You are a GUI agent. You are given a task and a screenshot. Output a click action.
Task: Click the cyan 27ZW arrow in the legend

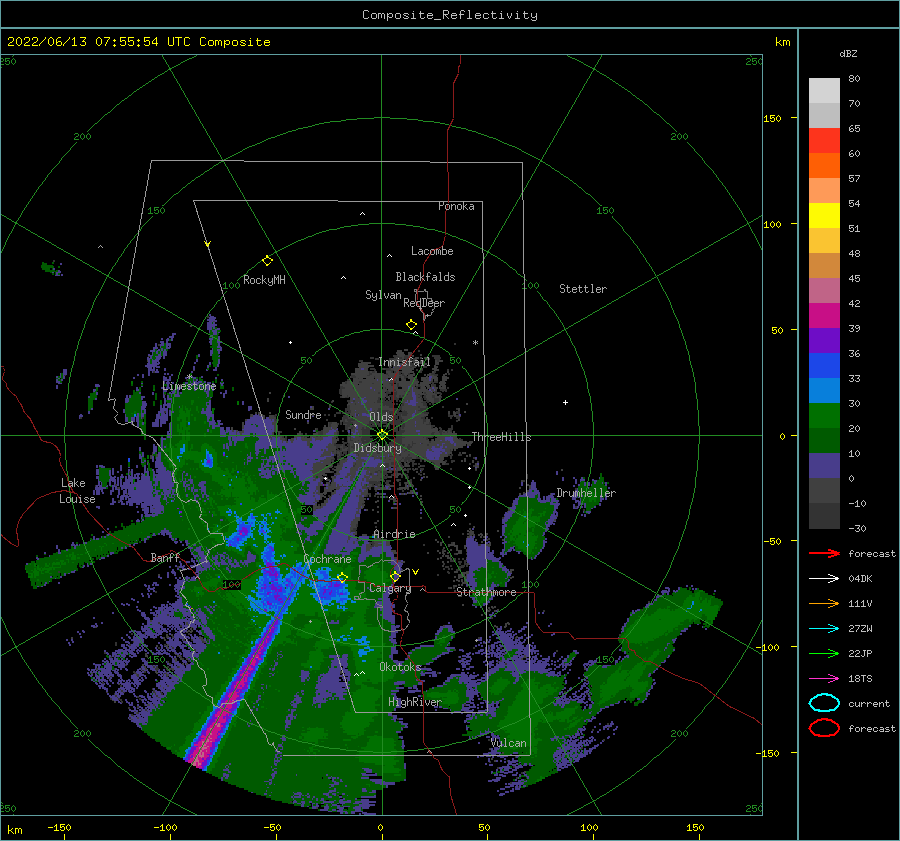(x=824, y=629)
